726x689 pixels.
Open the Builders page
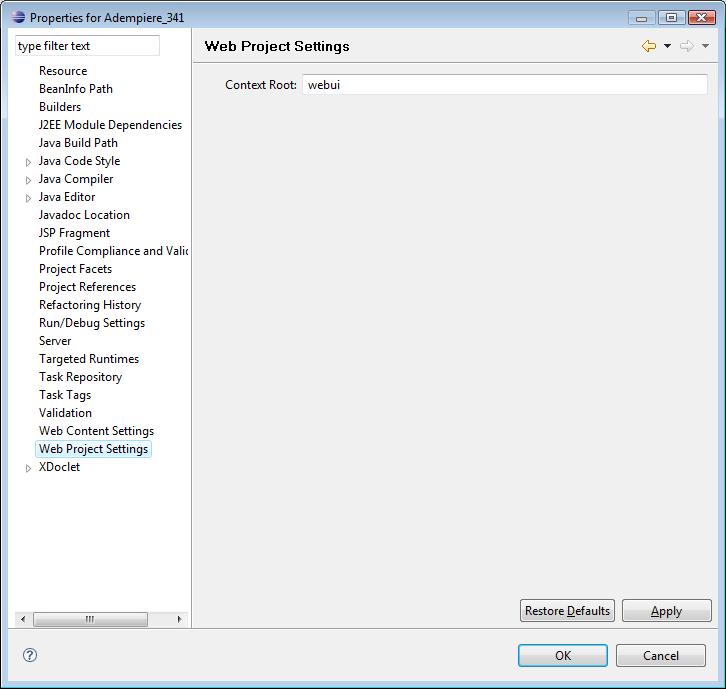coord(60,107)
